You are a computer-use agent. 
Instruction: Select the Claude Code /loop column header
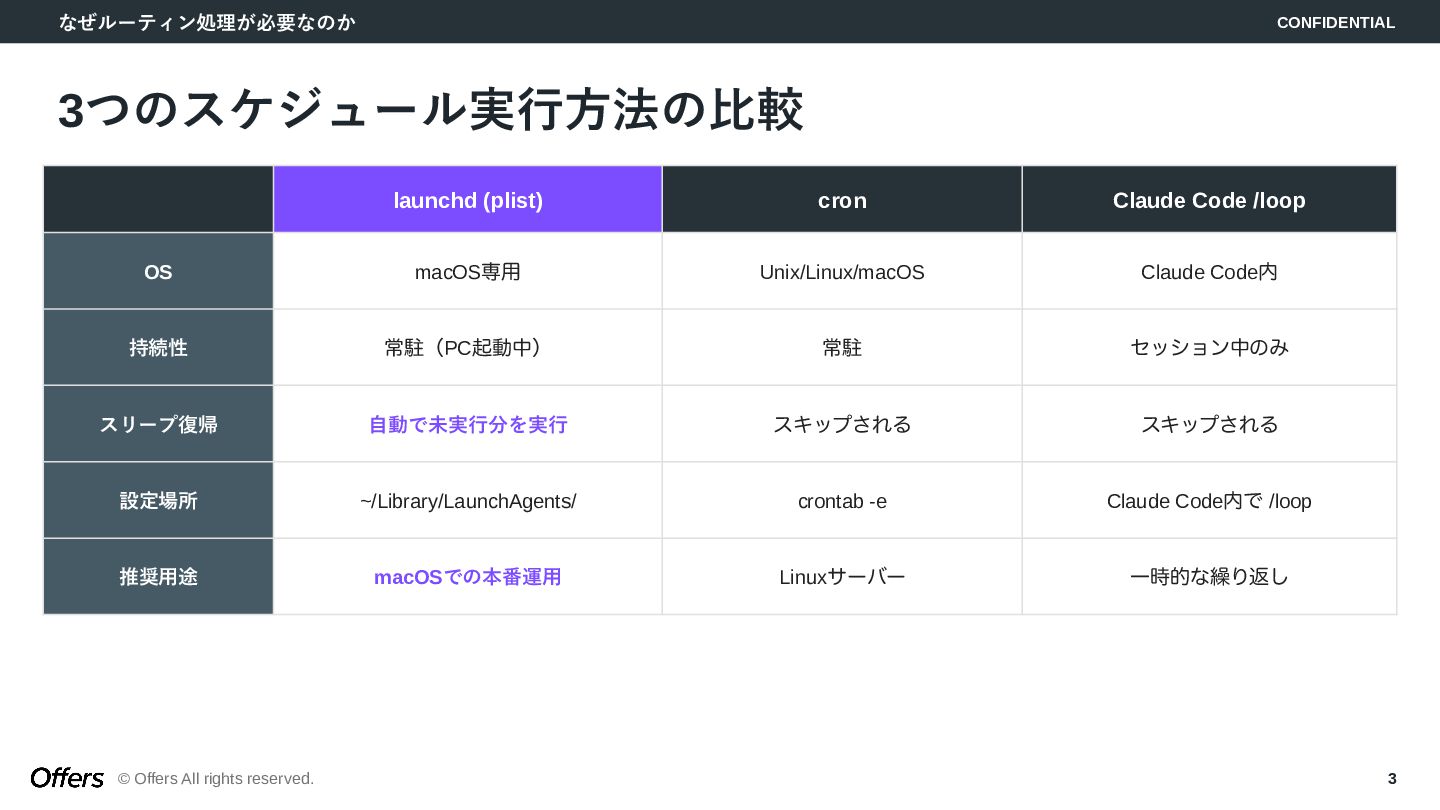pos(1209,200)
